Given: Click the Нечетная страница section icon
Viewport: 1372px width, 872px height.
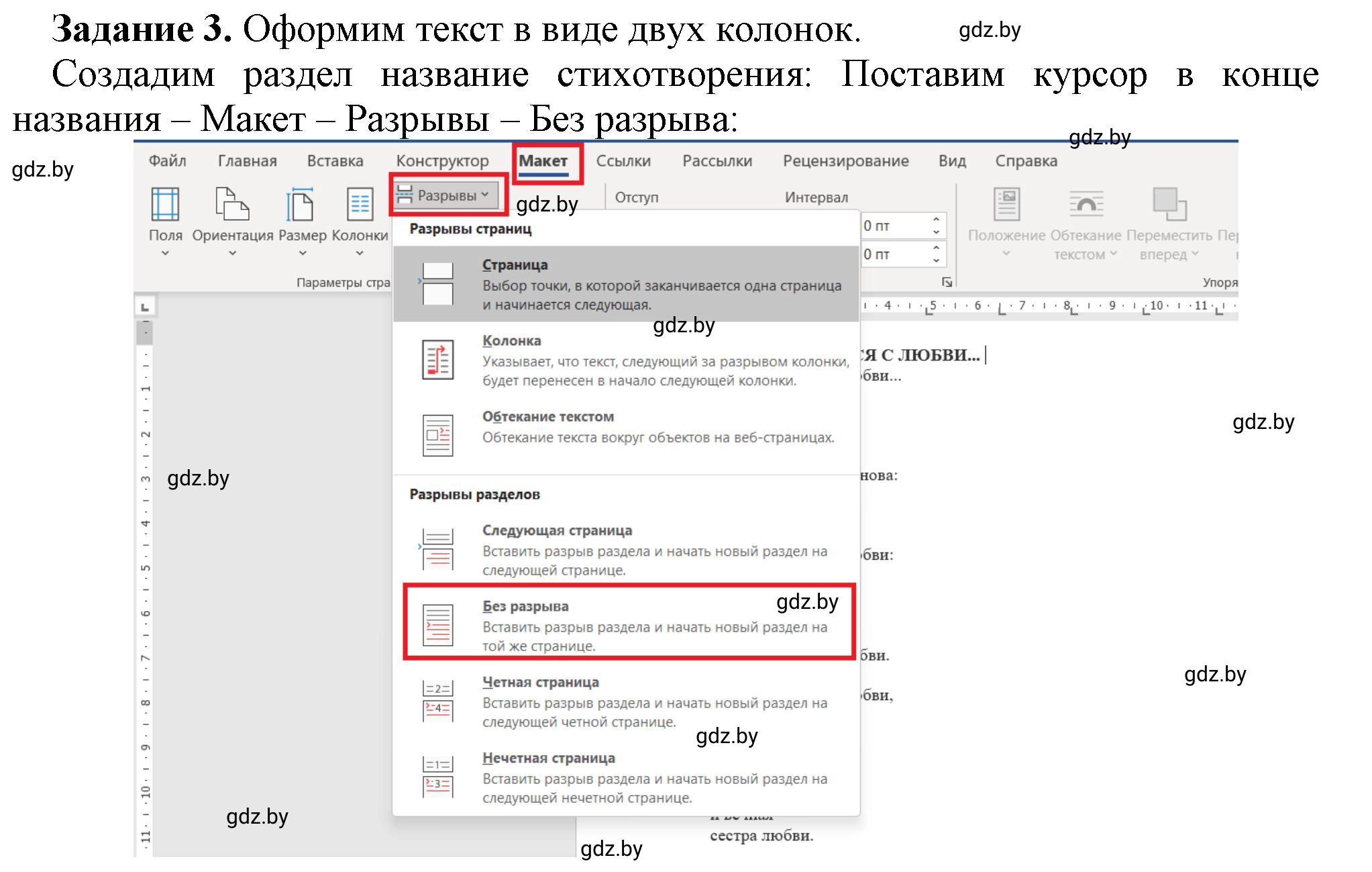Looking at the screenshot, I should tap(437, 777).
